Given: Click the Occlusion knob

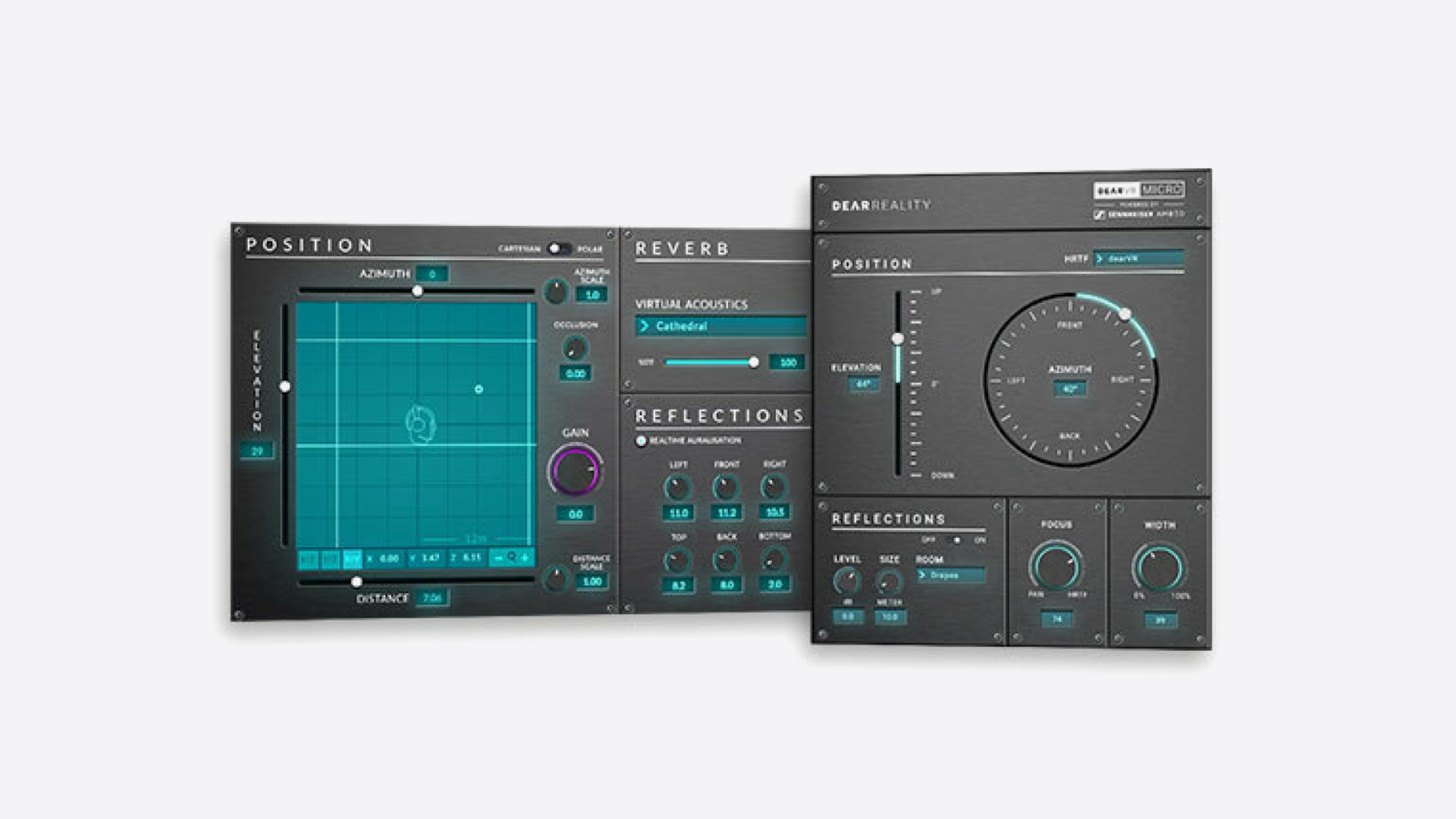Looking at the screenshot, I should coord(575,348).
